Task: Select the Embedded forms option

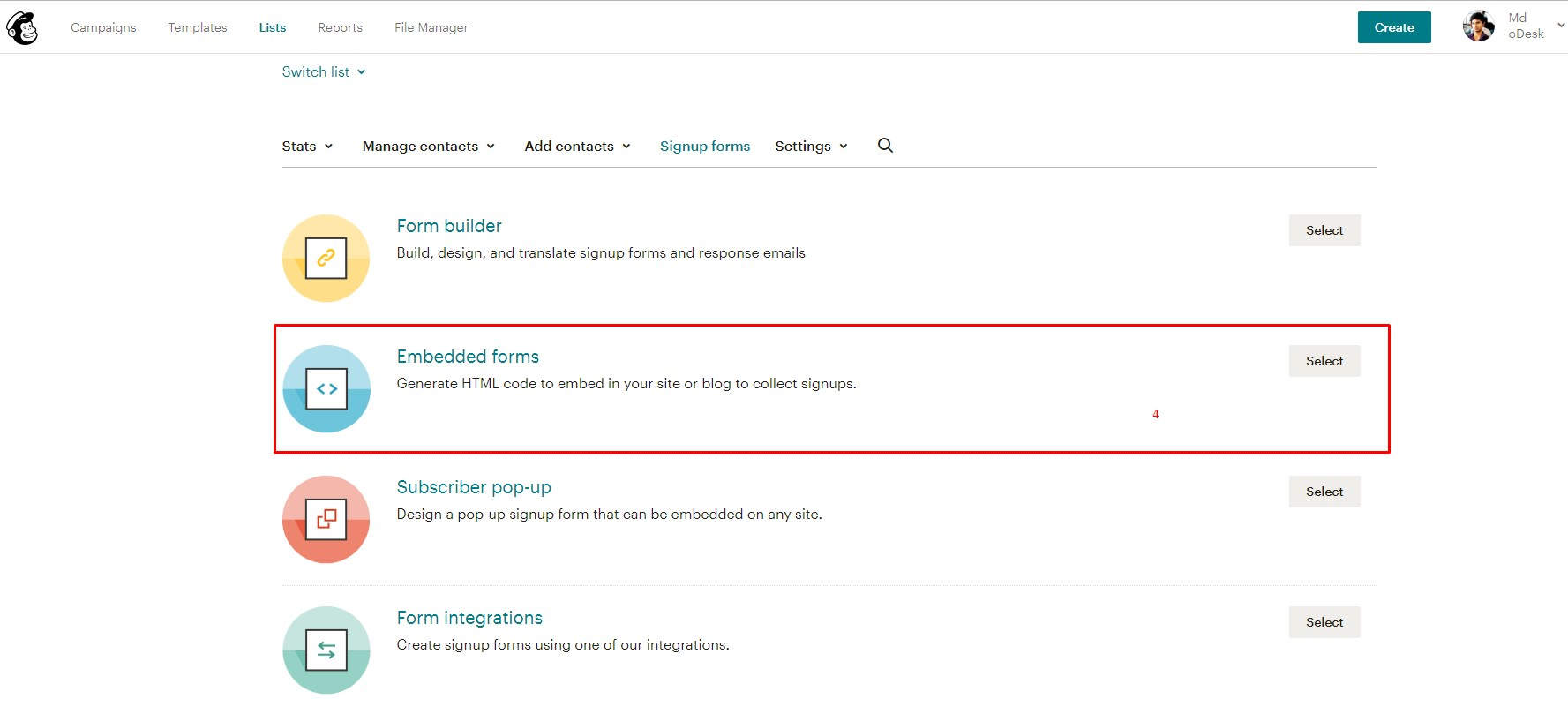Action: [1324, 361]
